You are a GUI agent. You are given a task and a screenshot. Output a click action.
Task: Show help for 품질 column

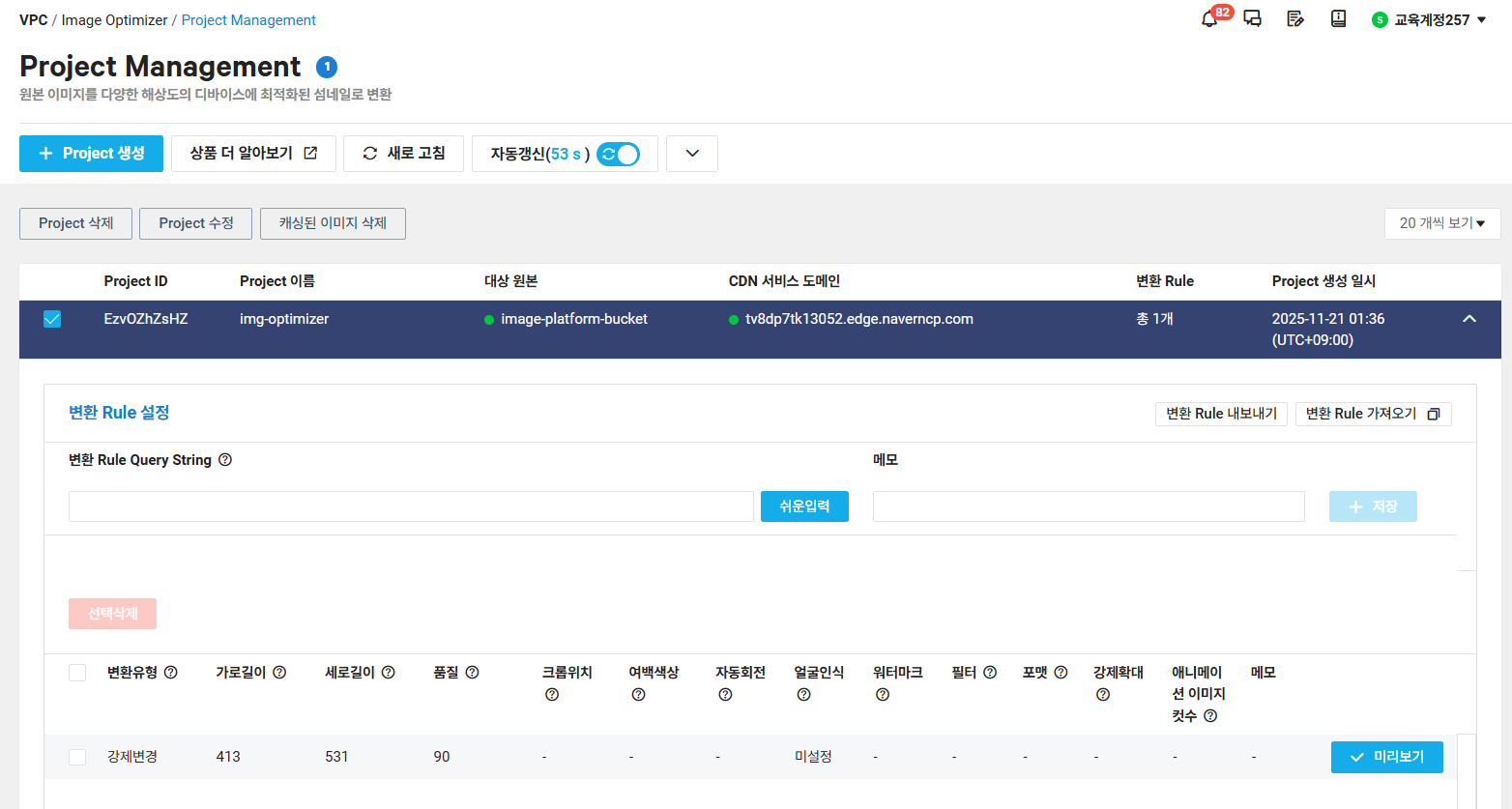tap(473, 673)
